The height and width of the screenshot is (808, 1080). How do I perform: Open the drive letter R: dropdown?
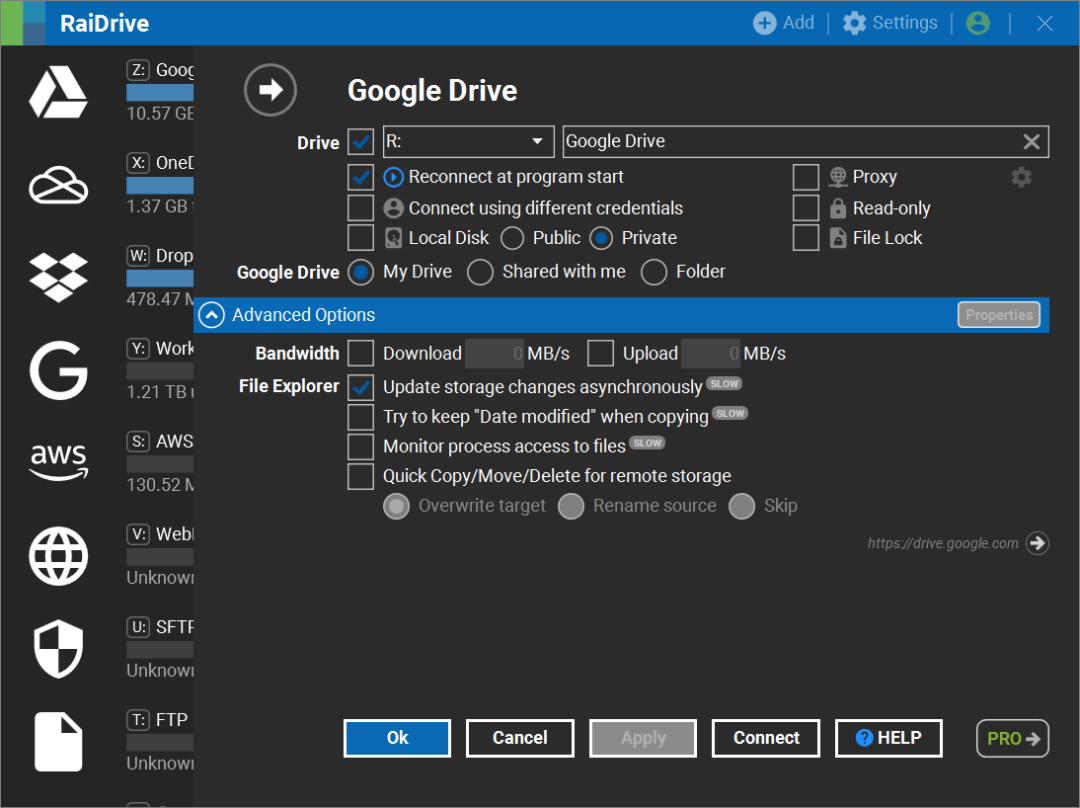[x=468, y=142]
